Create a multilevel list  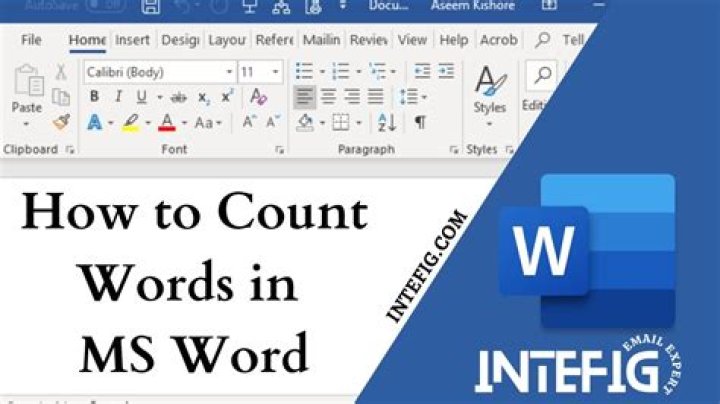pos(377,71)
